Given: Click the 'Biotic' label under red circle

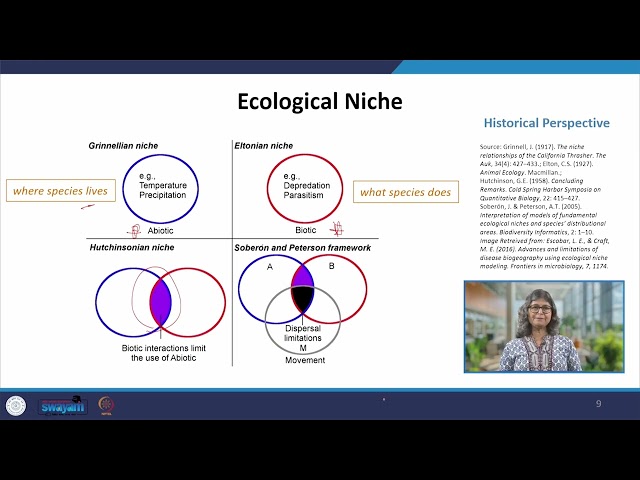Looking at the screenshot, I should [306, 230].
